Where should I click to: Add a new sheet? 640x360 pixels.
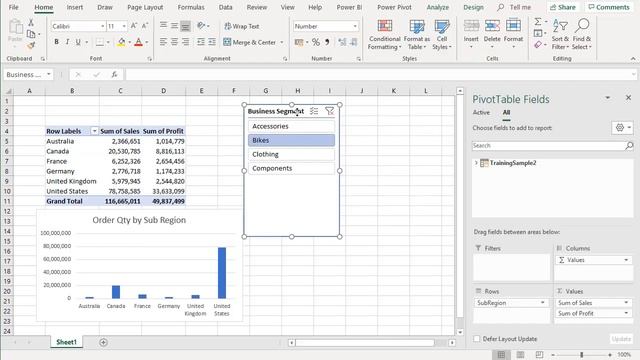pos(103,342)
